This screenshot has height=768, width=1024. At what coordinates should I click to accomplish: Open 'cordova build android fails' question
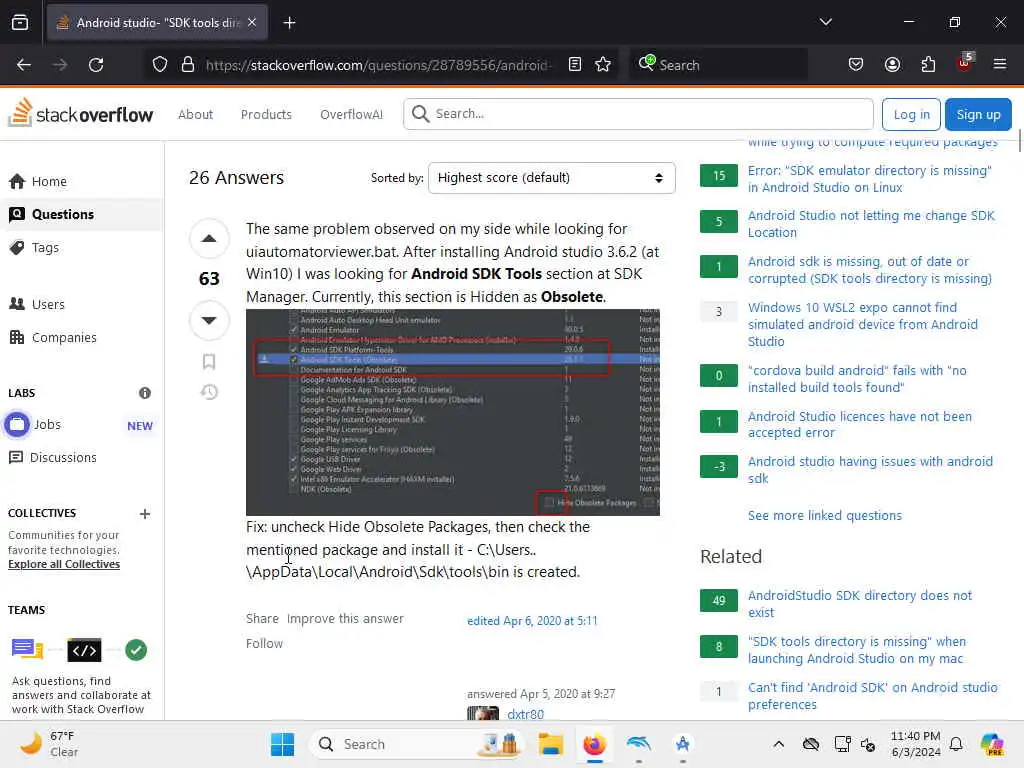click(857, 379)
